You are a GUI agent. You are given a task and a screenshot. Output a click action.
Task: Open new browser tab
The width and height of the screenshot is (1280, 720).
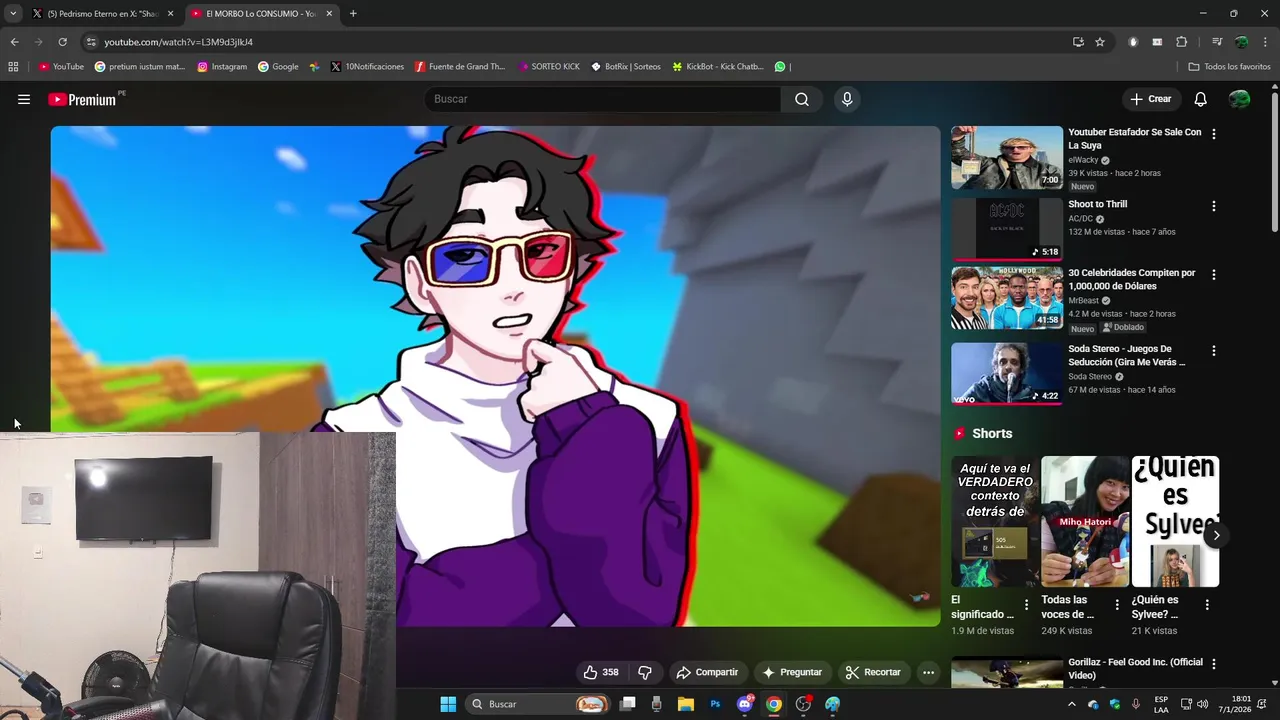tap(353, 13)
